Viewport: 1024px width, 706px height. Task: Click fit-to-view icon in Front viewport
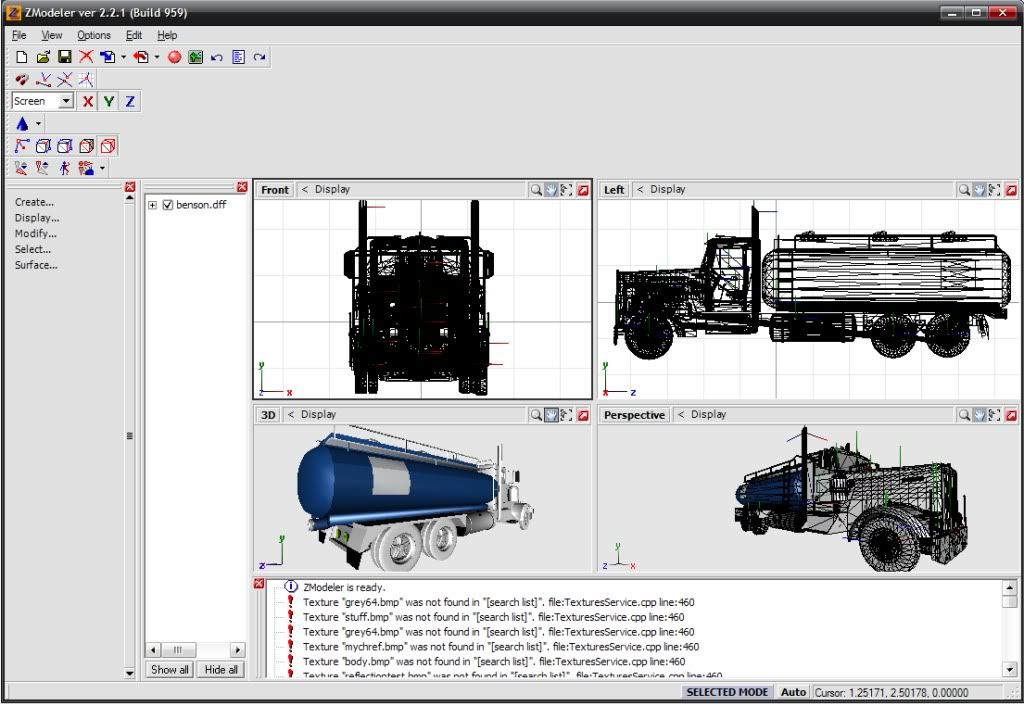tap(567, 189)
